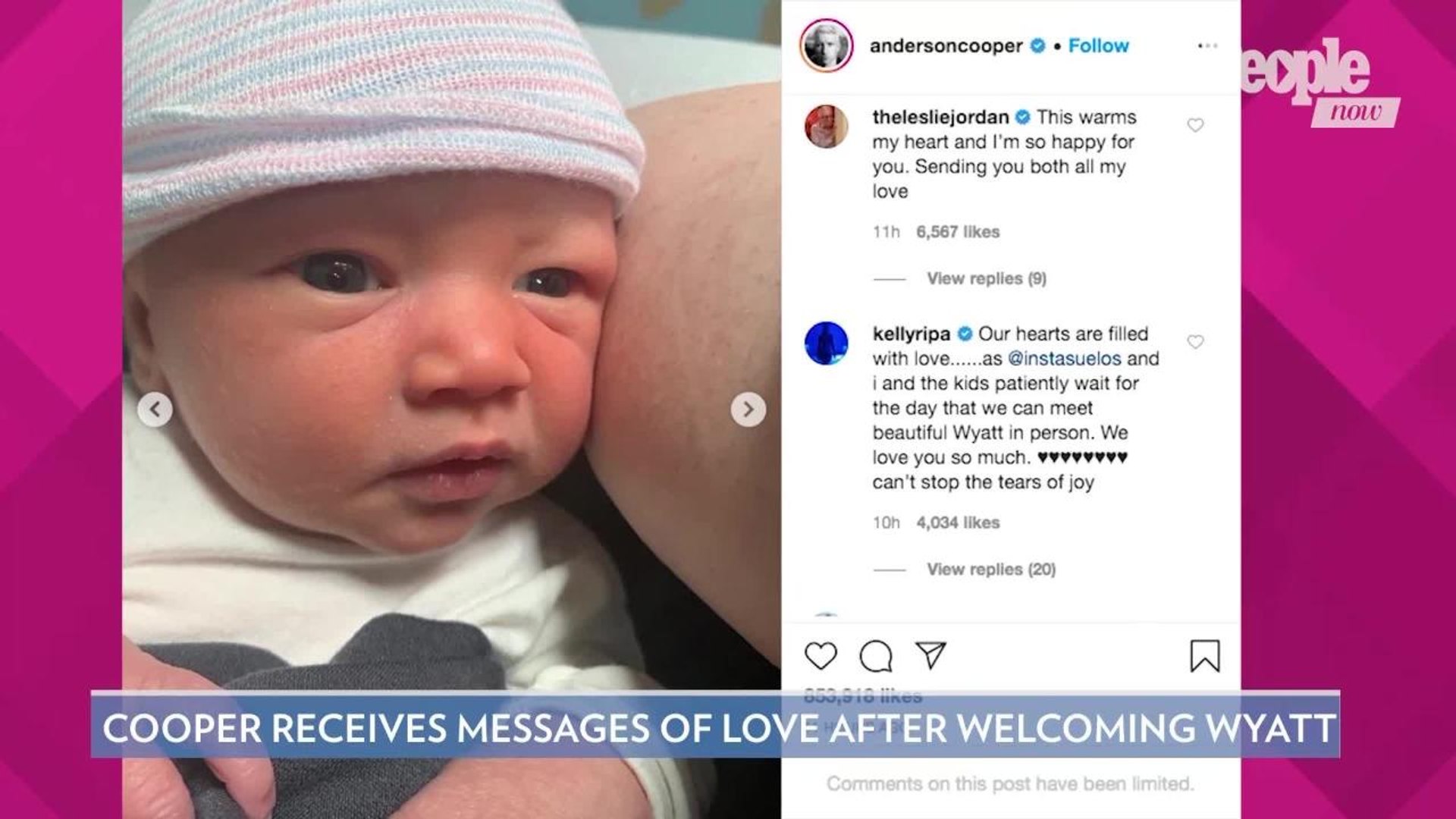Like theleslijordan's comment with heart
This screenshot has width=1456, height=819.
click(x=1195, y=125)
